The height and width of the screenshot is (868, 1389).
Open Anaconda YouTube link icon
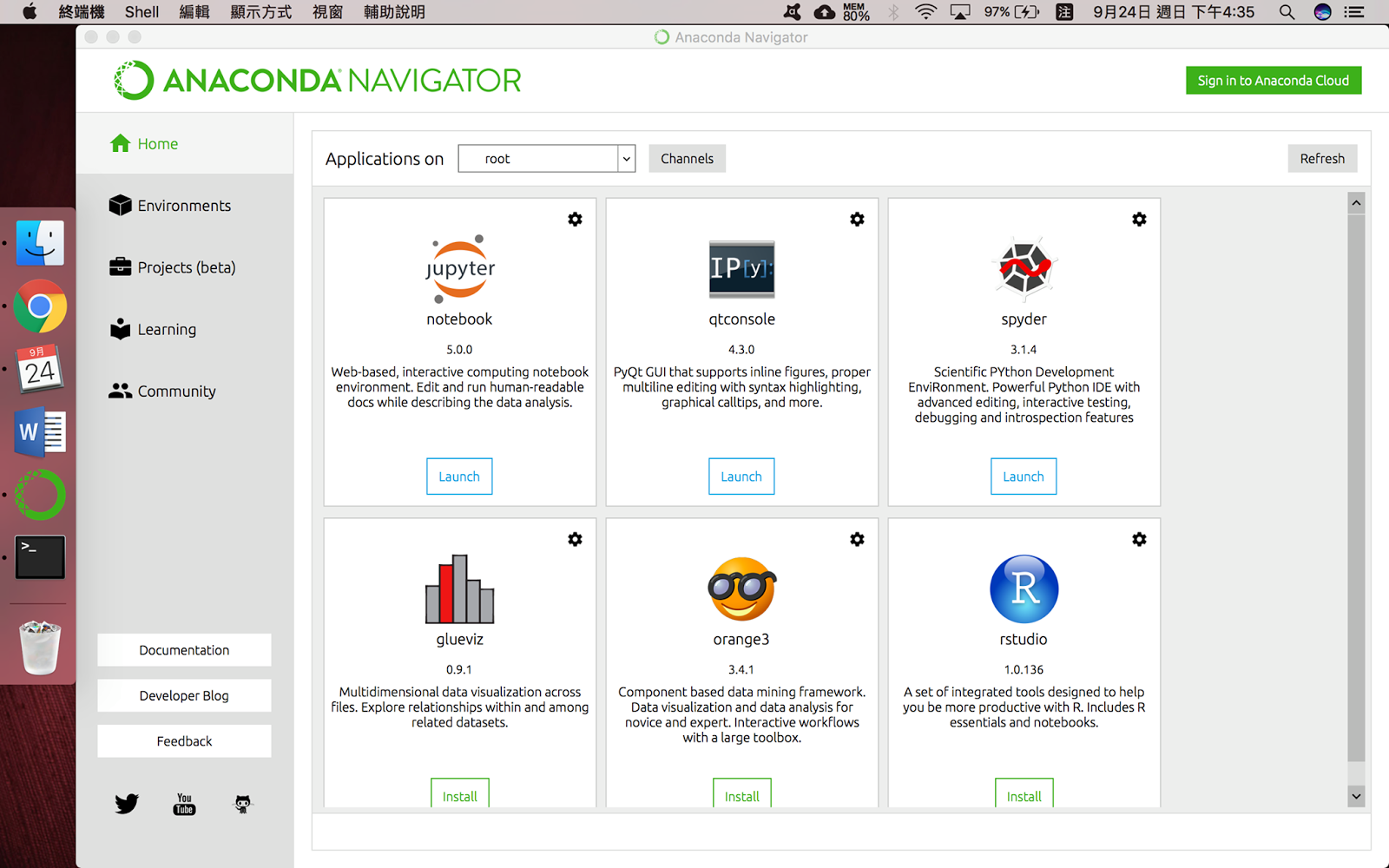(184, 804)
